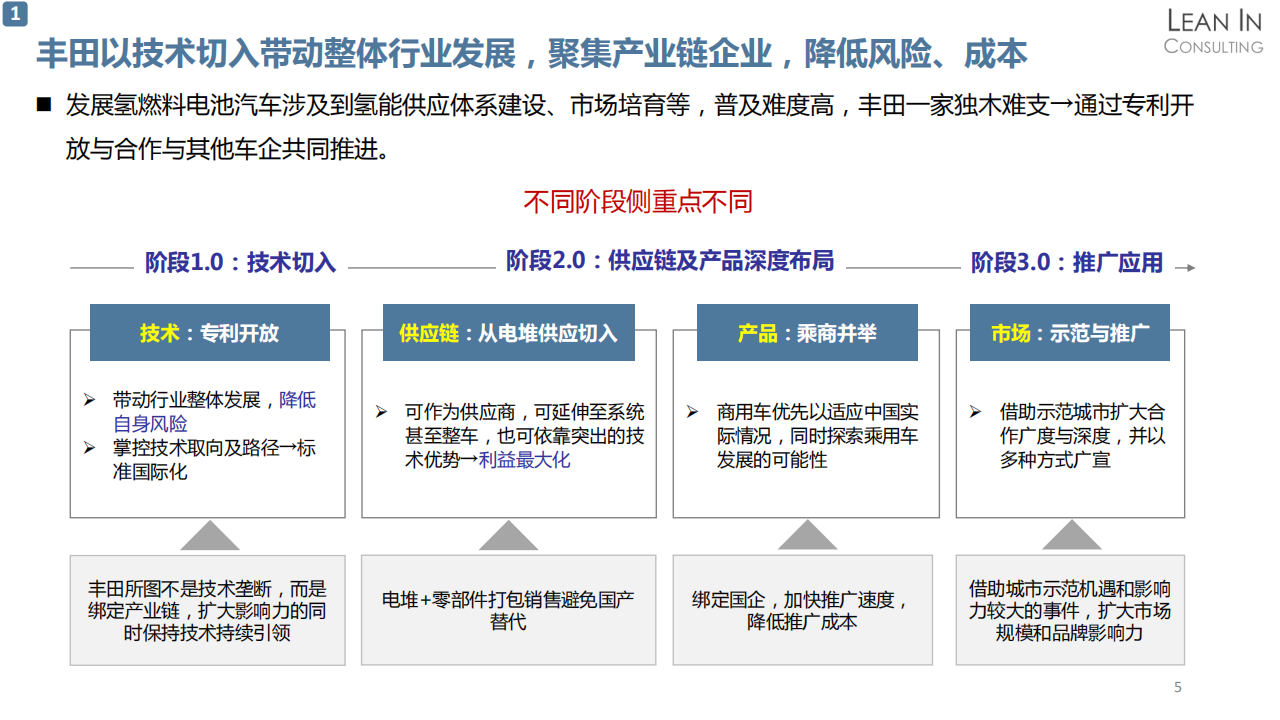Click the gray triangle above 丰田所图 box
The height and width of the screenshot is (720, 1280).
[209, 535]
